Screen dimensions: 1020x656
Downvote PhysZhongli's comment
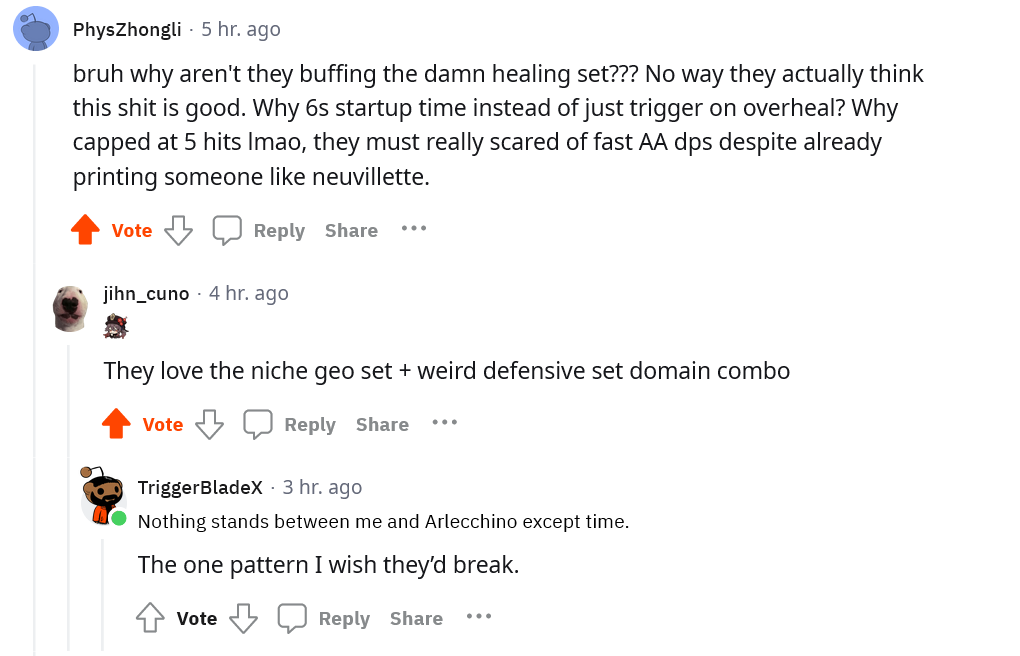tap(178, 231)
